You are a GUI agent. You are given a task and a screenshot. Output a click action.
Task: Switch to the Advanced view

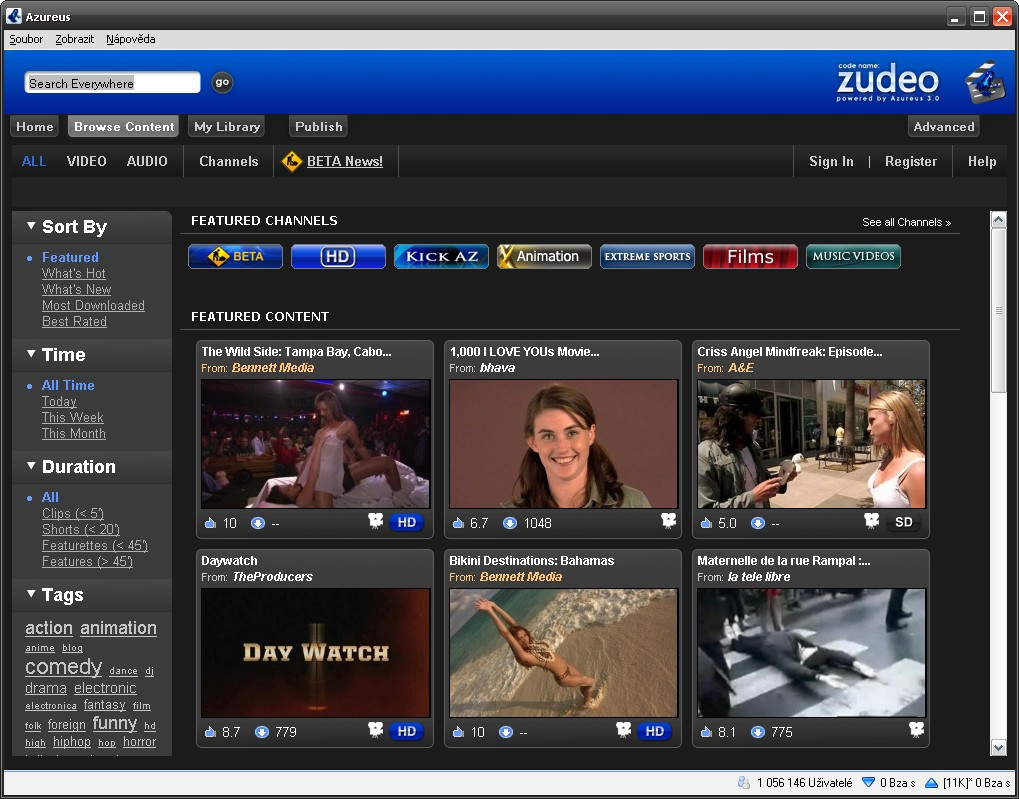pos(944,127)
